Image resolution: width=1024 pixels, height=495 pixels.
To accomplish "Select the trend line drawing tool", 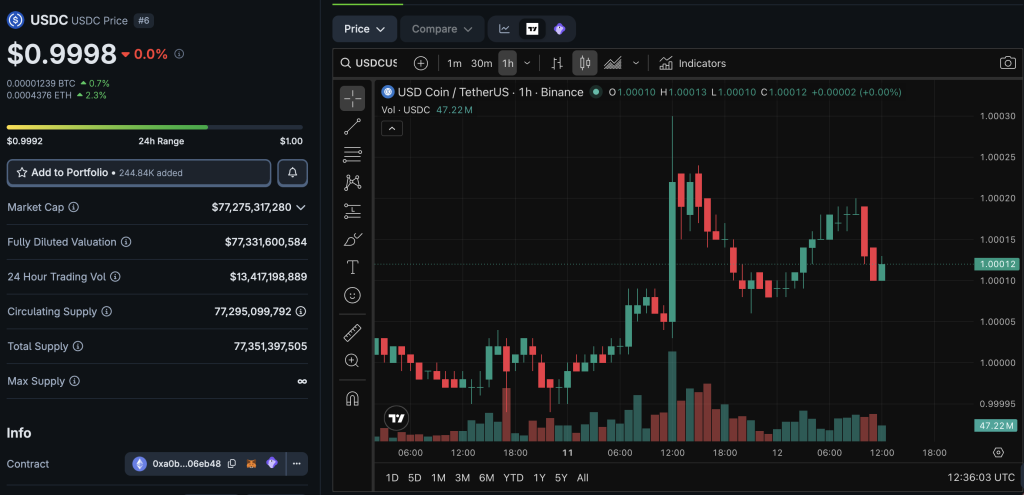I will coord(352,127).
